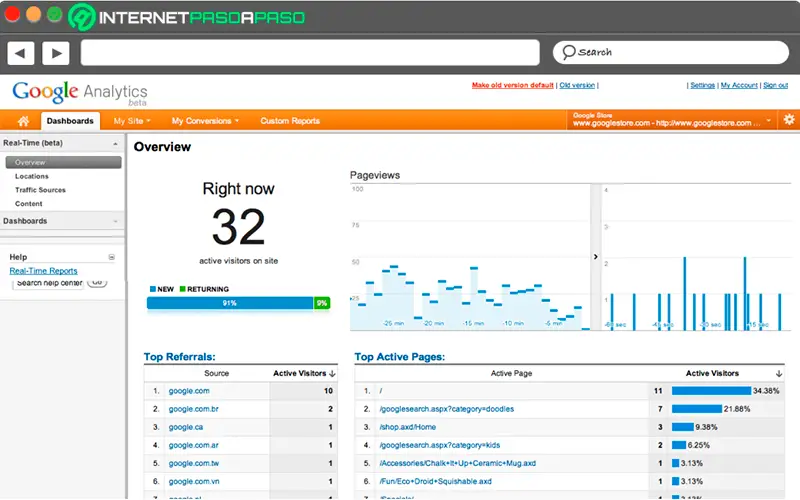Viewport: 800px width, 500px height.
Task: Open google.com.vn referral source
Action: [x=194, y=482]
